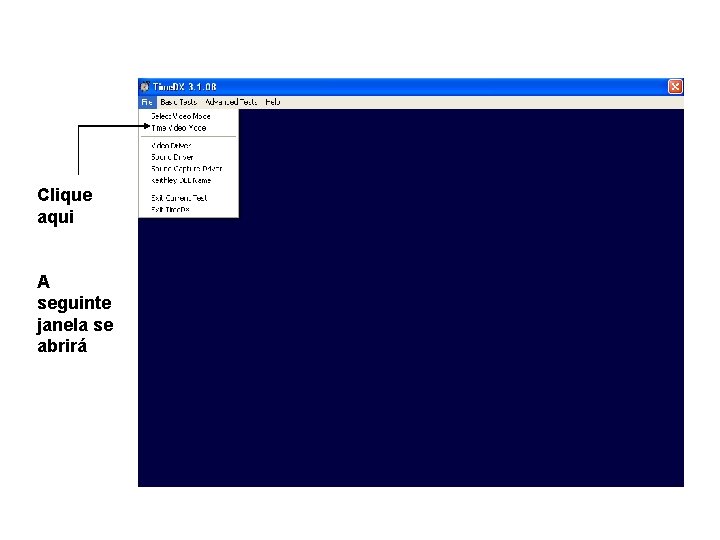720x540 pixels.
Task: Click the TimeDX title bar application icon
Action: click(x=145, y=87)
